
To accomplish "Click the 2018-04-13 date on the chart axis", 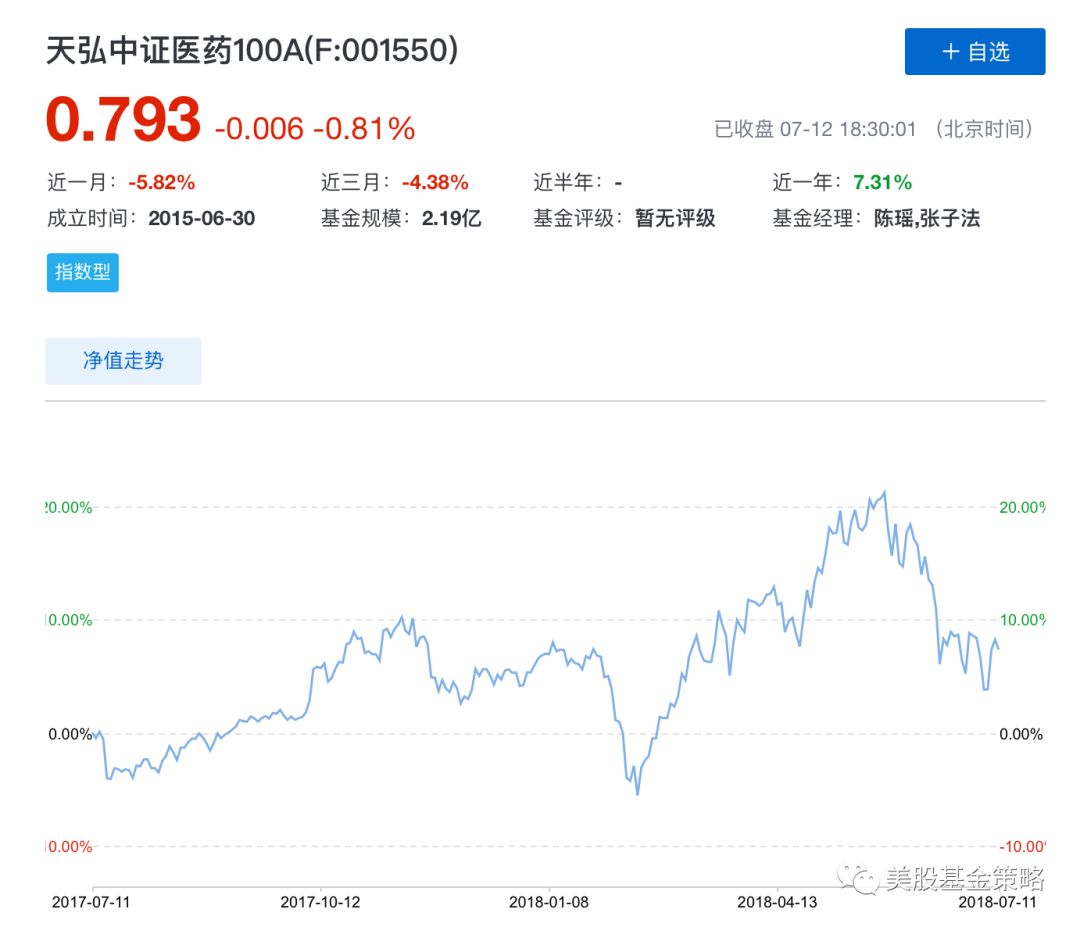I will click(x=777, y=902).
